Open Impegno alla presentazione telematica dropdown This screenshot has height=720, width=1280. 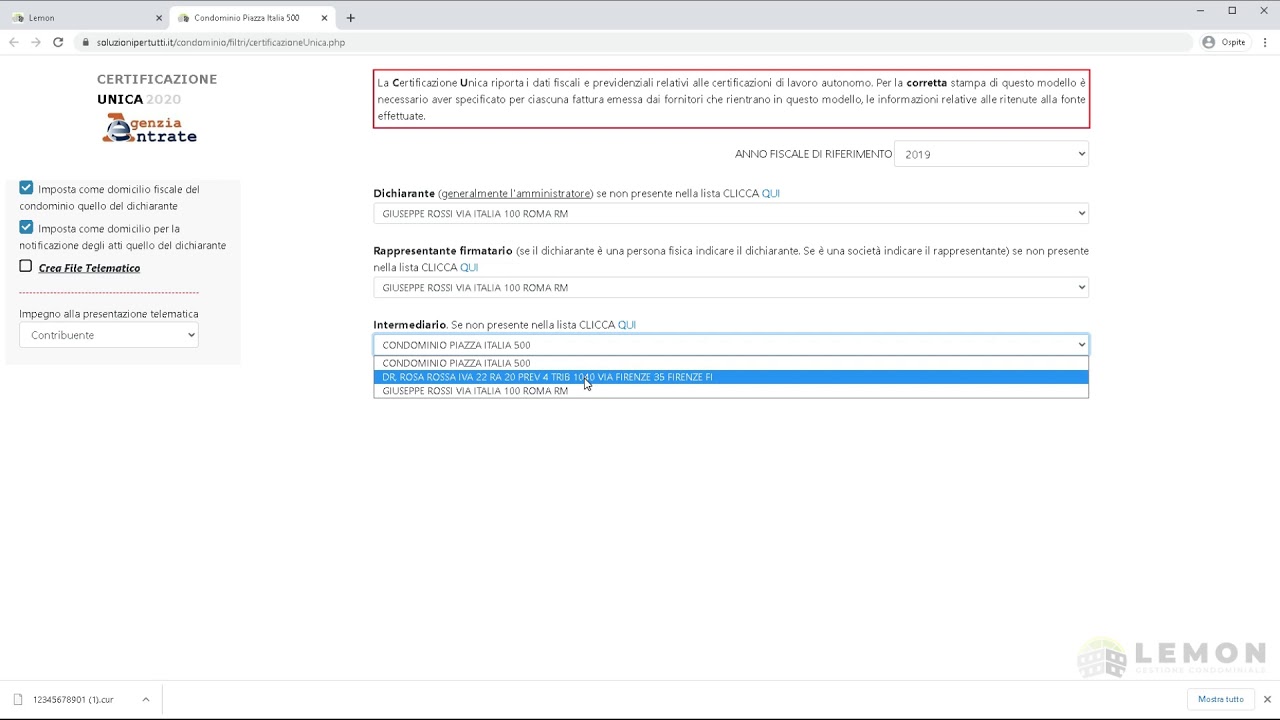pos(109,335)
